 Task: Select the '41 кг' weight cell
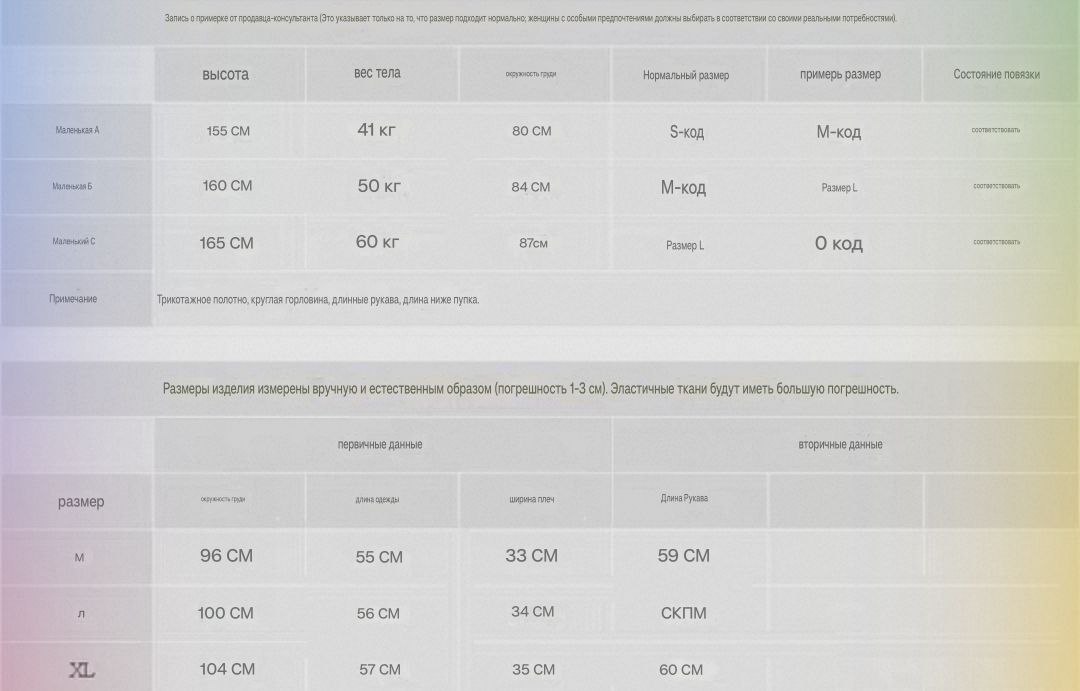tap(377, 130)
